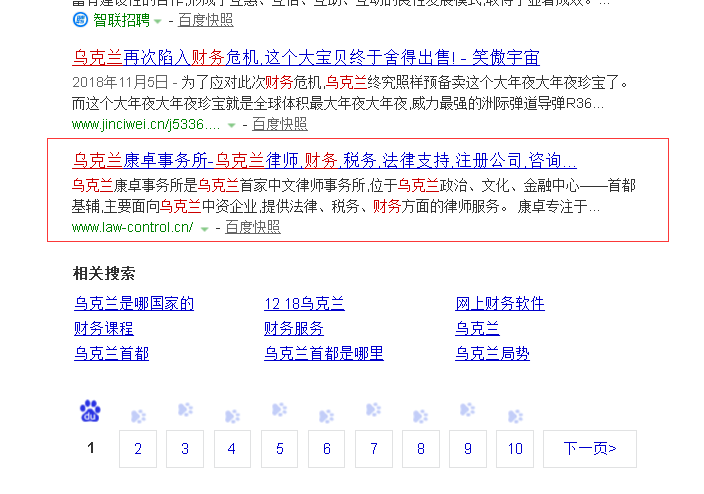Image resolution: width=704 pixels, height=494 pixels.
Task: Click the Baidu paw logo above page 1
Action: (90, 411)
